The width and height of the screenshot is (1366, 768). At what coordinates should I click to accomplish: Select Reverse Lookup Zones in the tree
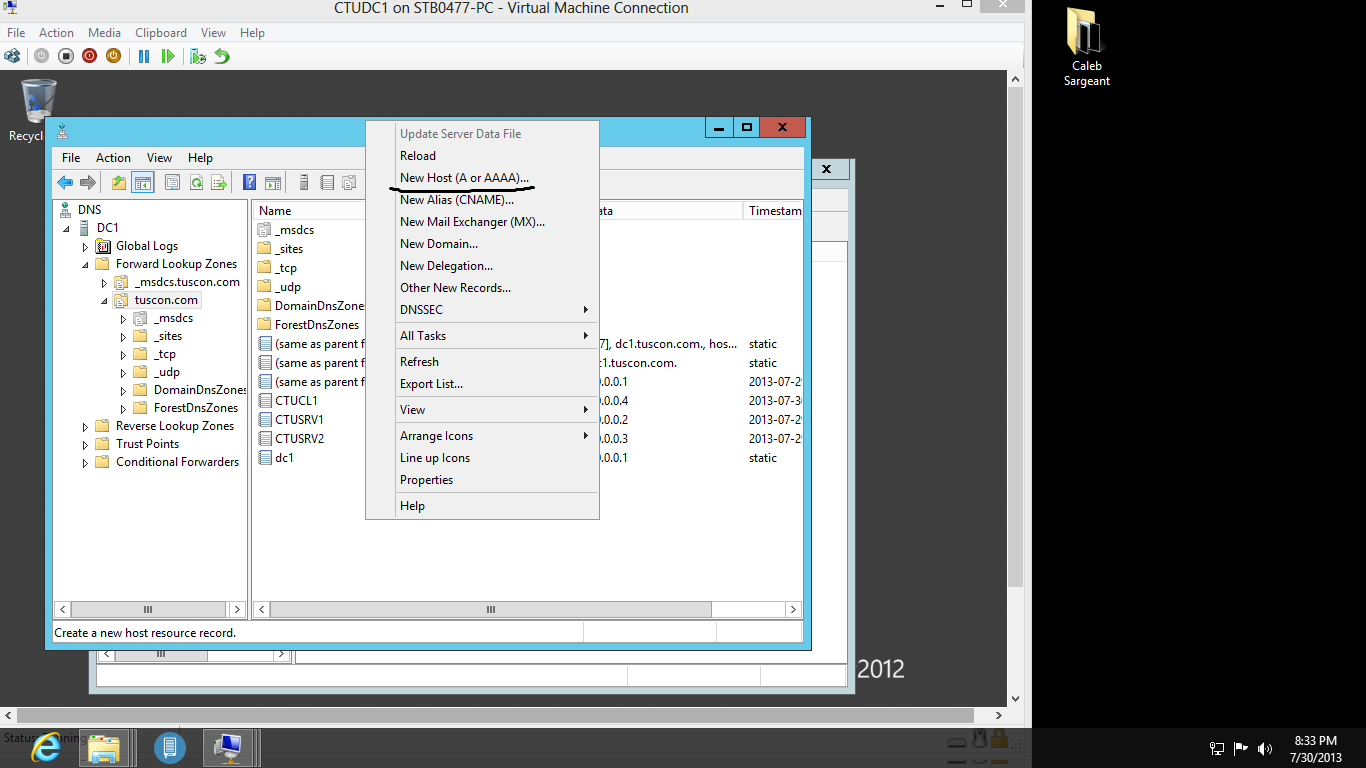[x=175, y=426]
